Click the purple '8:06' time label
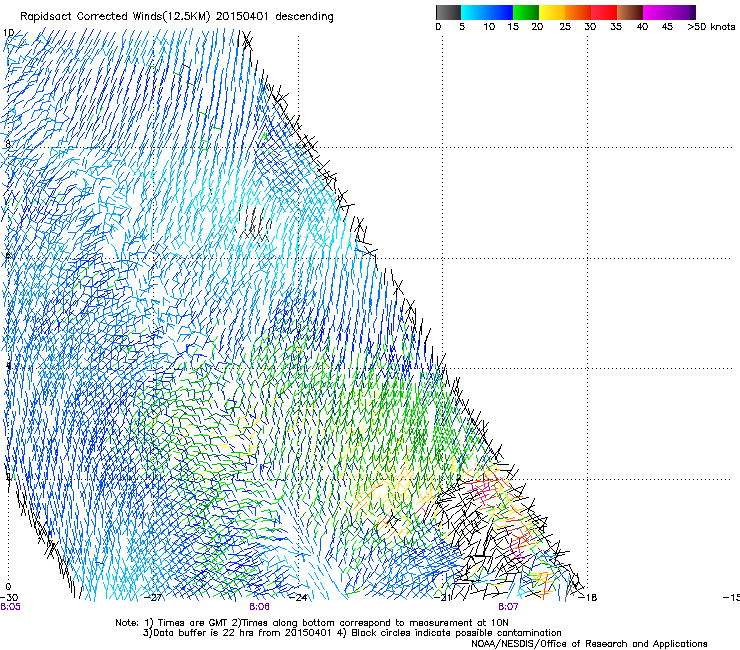 pos(260,607)
